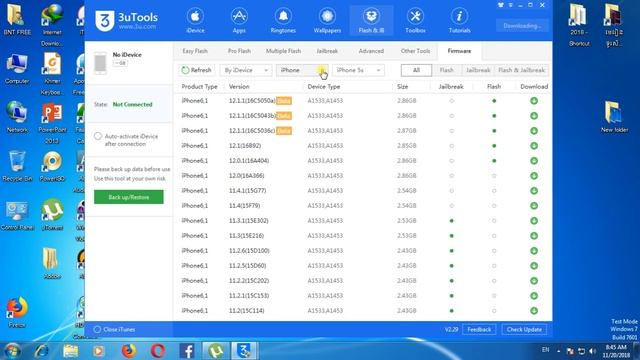Download firmware 11.3.1(15E302)
The image size is (640, 360).
[534, 221]
